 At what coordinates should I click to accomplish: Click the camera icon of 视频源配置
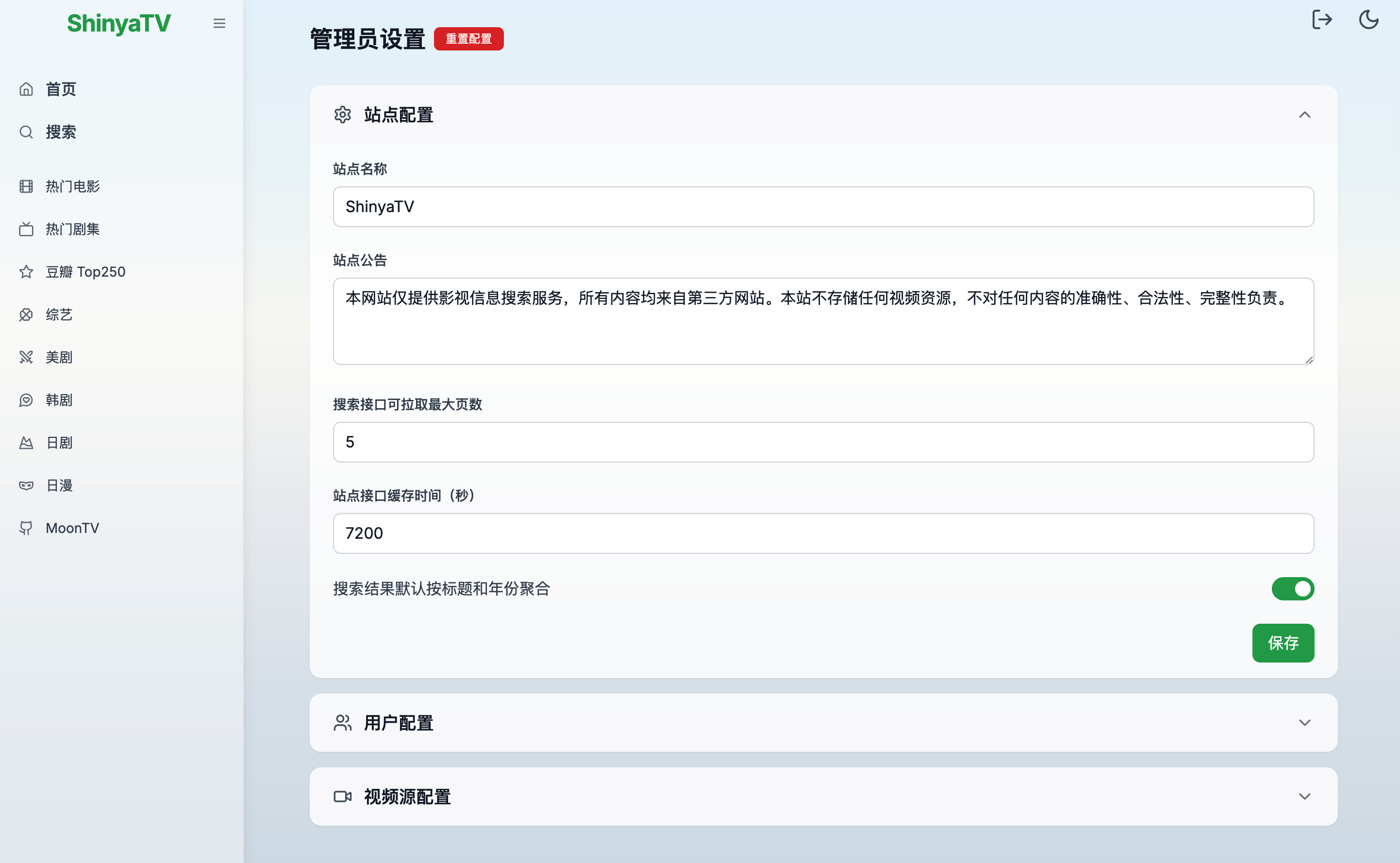tap(342, 796)
